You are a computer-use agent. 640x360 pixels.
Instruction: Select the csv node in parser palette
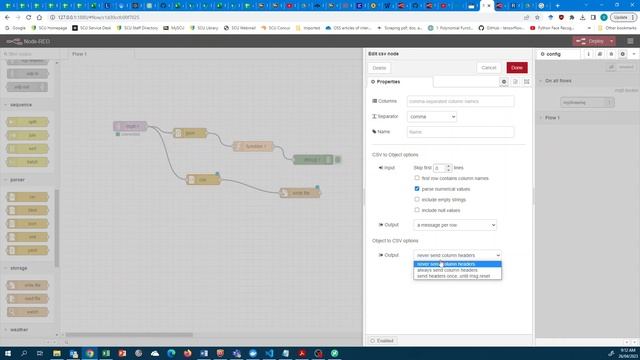click(28, 197)
